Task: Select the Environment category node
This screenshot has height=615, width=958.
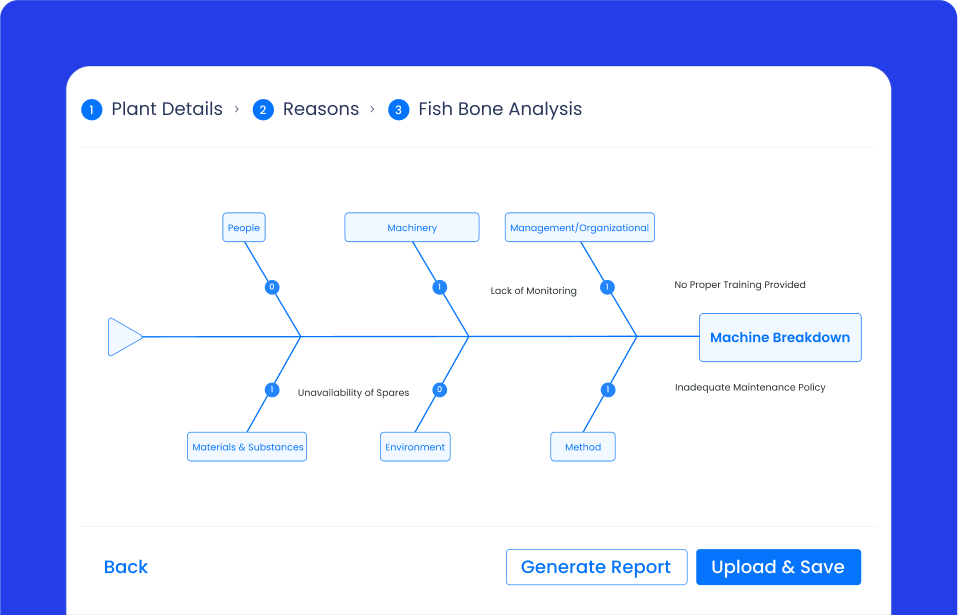Action: (x=414, y=446)
